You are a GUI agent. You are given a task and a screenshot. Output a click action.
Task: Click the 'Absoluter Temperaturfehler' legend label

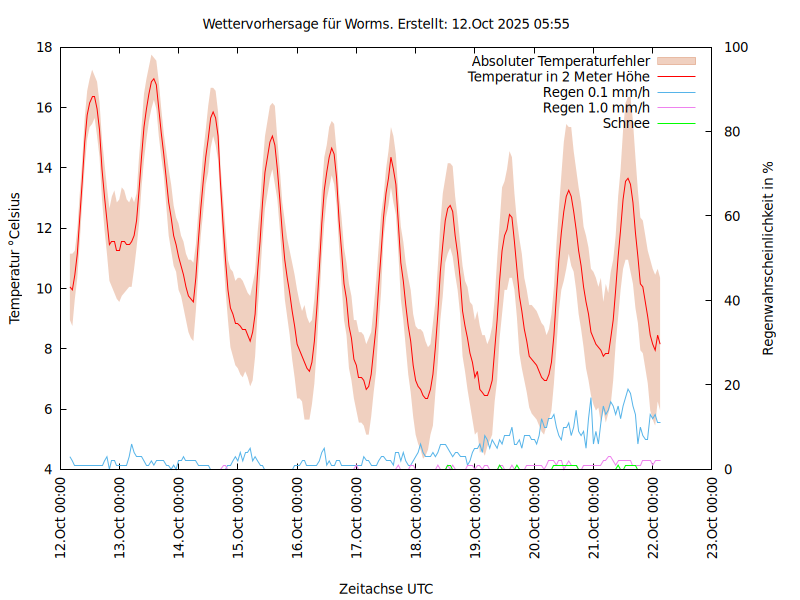(x=561, y=61)
